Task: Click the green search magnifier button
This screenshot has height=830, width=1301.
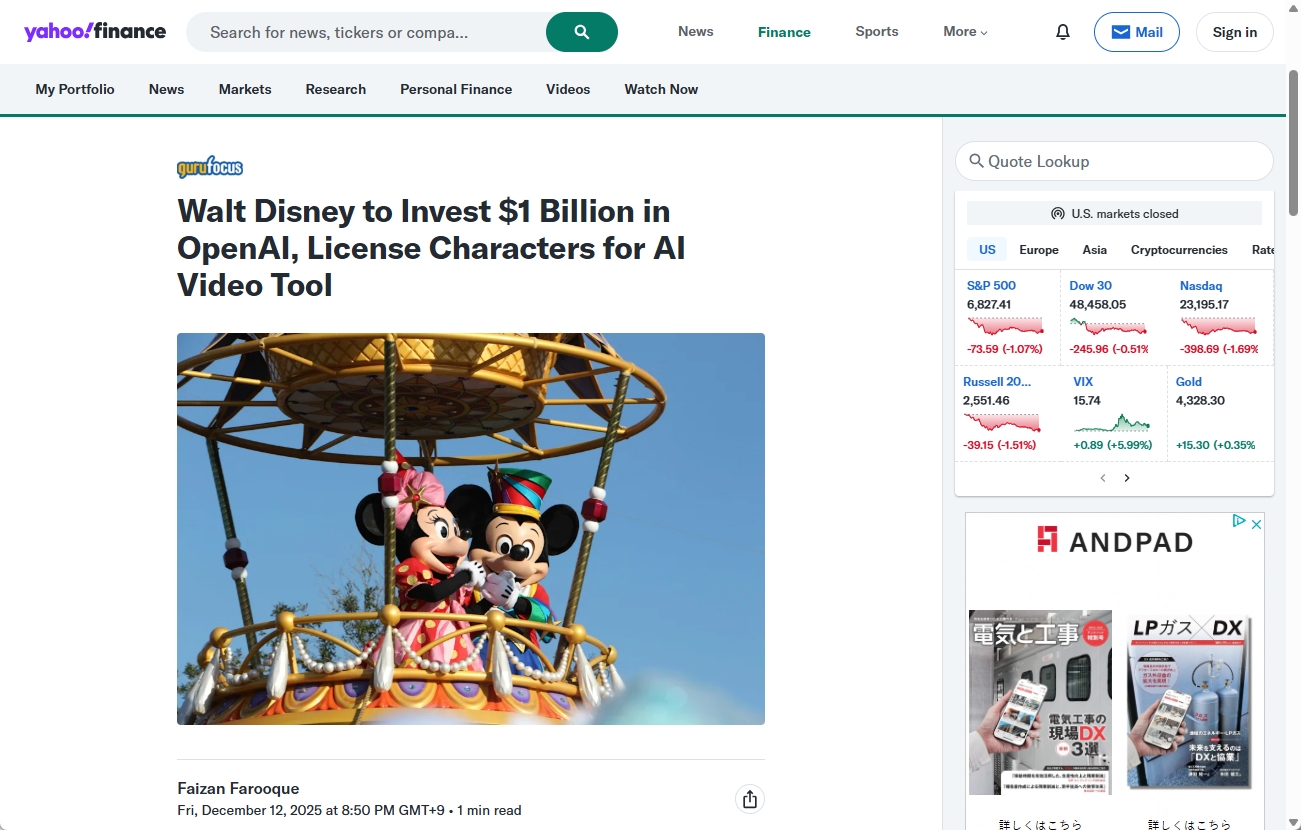Action: (582, 32)
